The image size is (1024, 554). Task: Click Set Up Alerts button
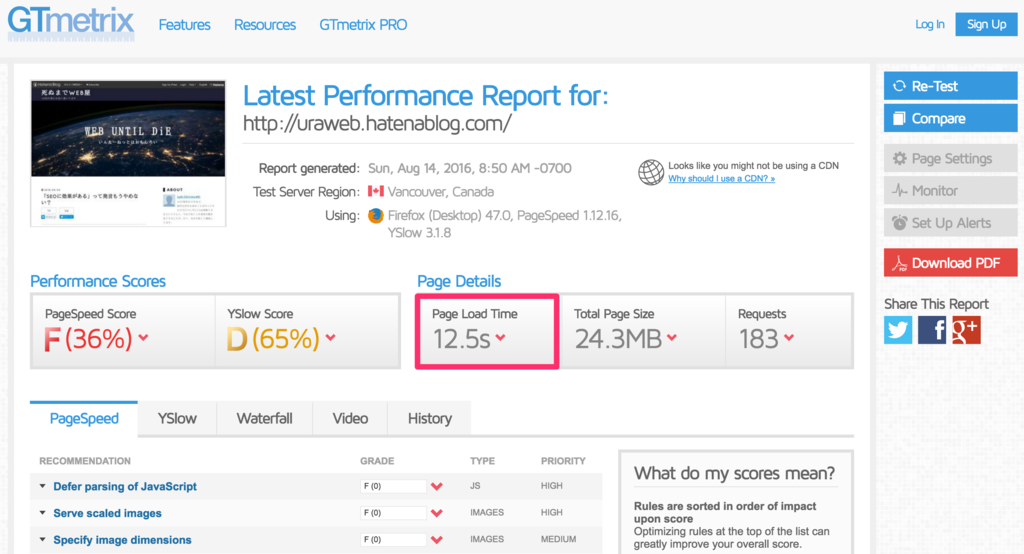(950, 223)
